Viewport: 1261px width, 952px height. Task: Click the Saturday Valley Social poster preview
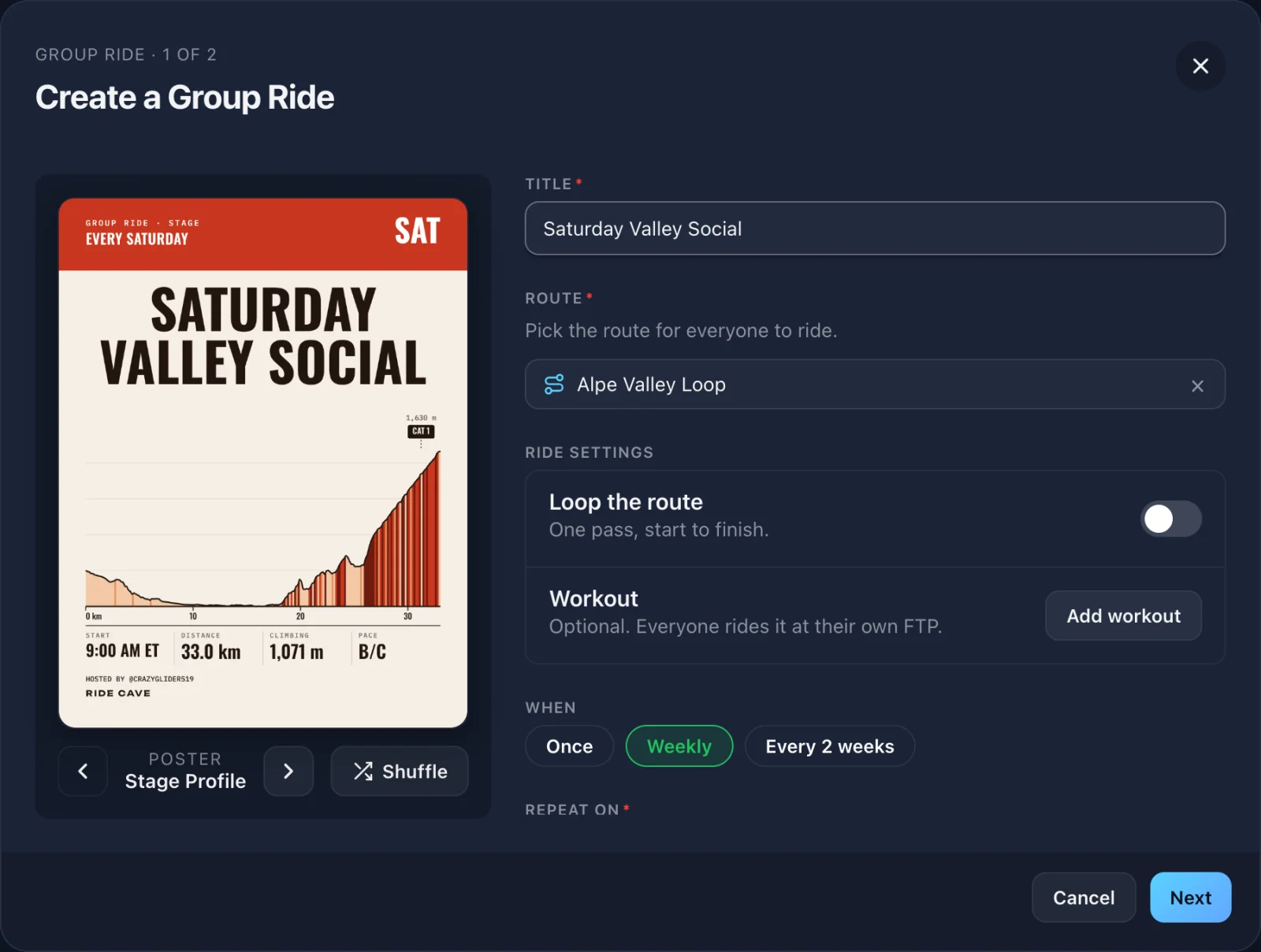coord(263,463)
